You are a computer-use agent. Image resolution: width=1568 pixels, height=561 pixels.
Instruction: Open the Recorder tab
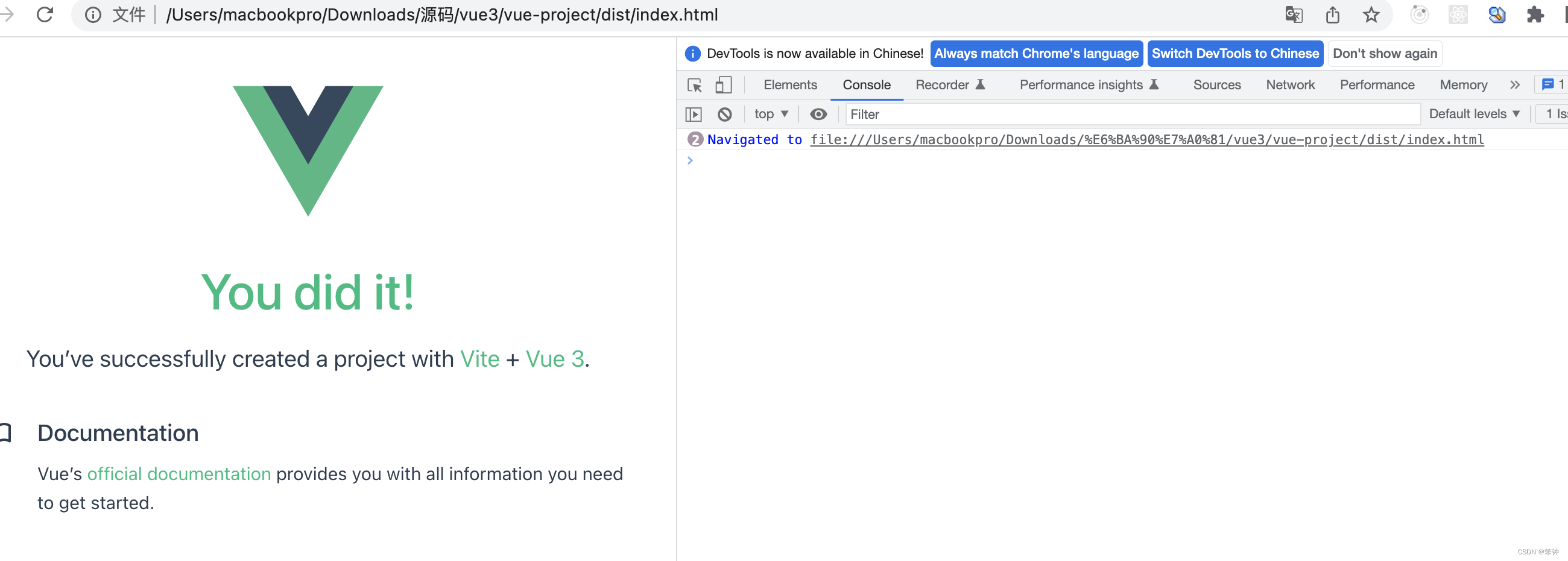tap(950, 85)
